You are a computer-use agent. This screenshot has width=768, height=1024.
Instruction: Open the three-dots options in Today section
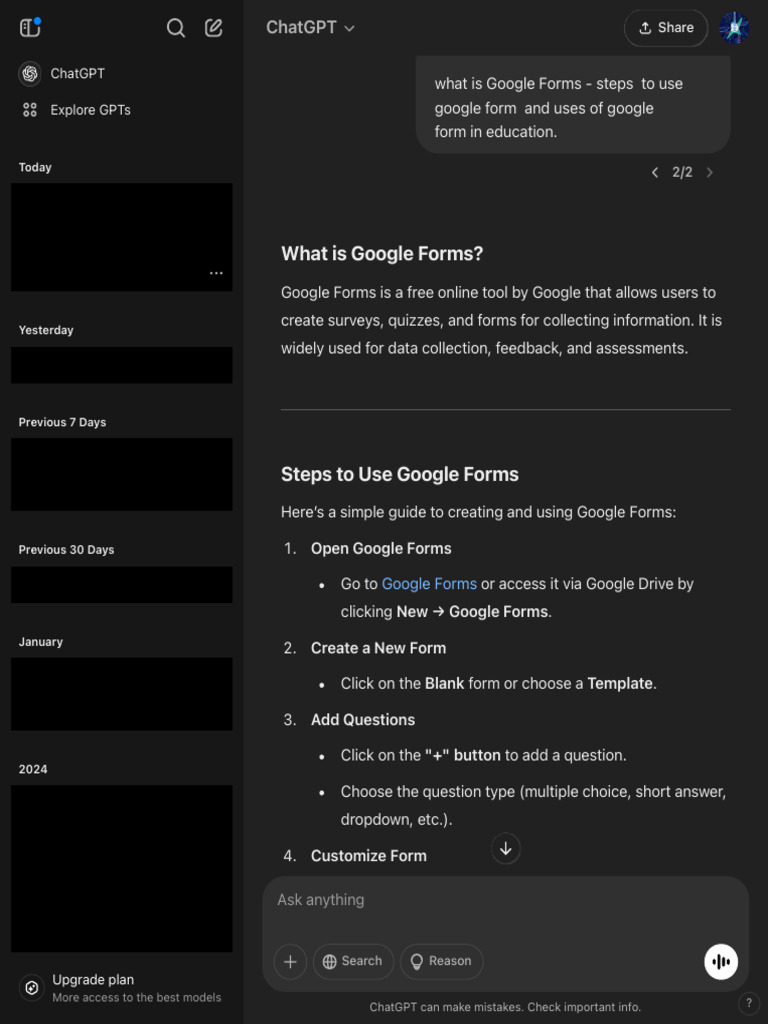pyautogui.click(x=216, y=273)
